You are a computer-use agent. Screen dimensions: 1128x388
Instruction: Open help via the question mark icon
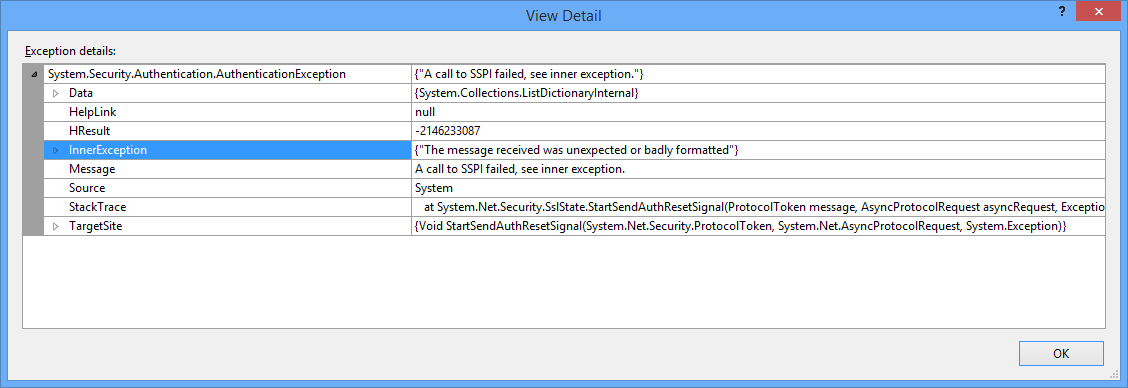[x=1062, y=12]
